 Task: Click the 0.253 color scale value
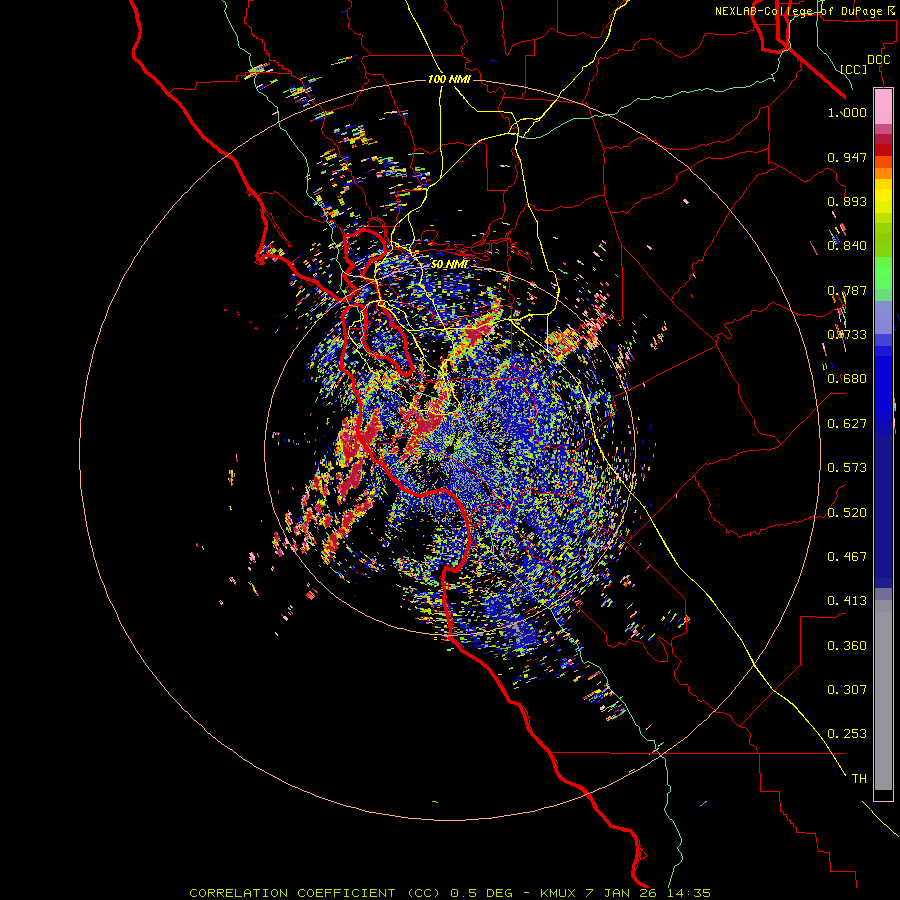click(847, 734)
